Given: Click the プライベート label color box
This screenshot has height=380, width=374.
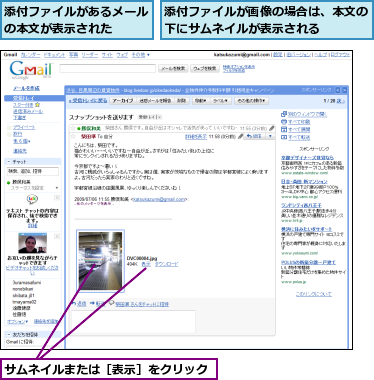Looking at the screenshot, I should (x=9, y=128).
